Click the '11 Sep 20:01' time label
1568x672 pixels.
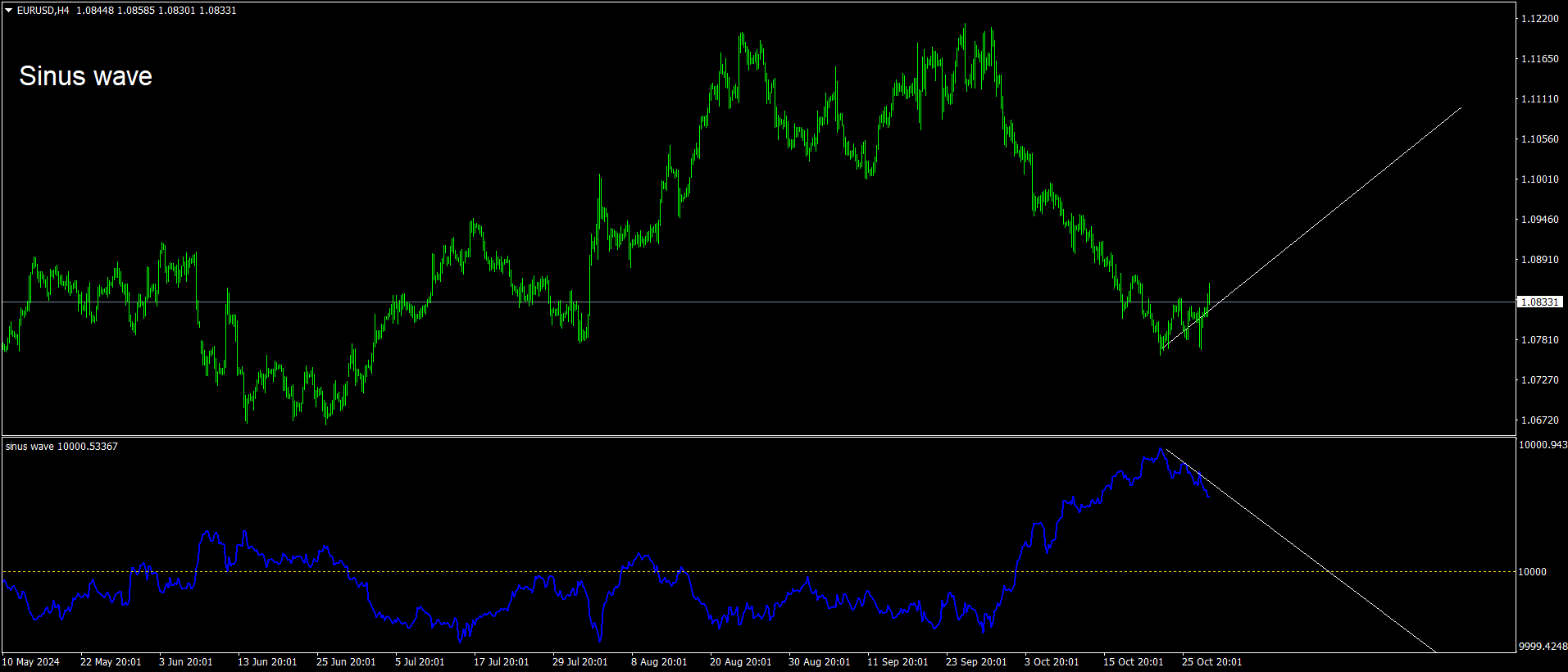898,662
